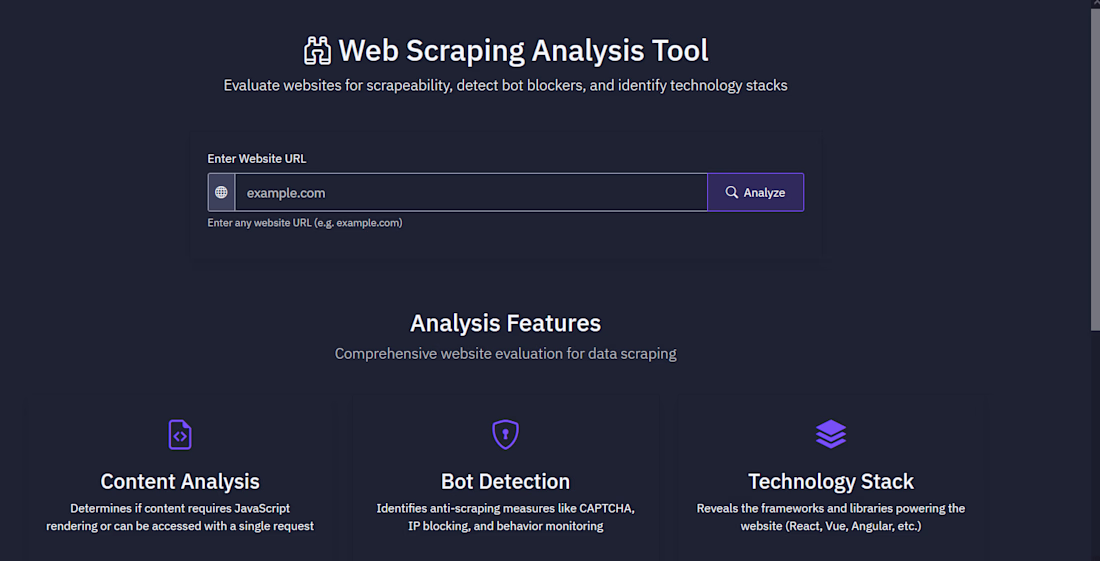The height and width of the screenshot is (561, 1100).
Task: Click the 'Content Analysis' card heading
Action: coord(180,482)
